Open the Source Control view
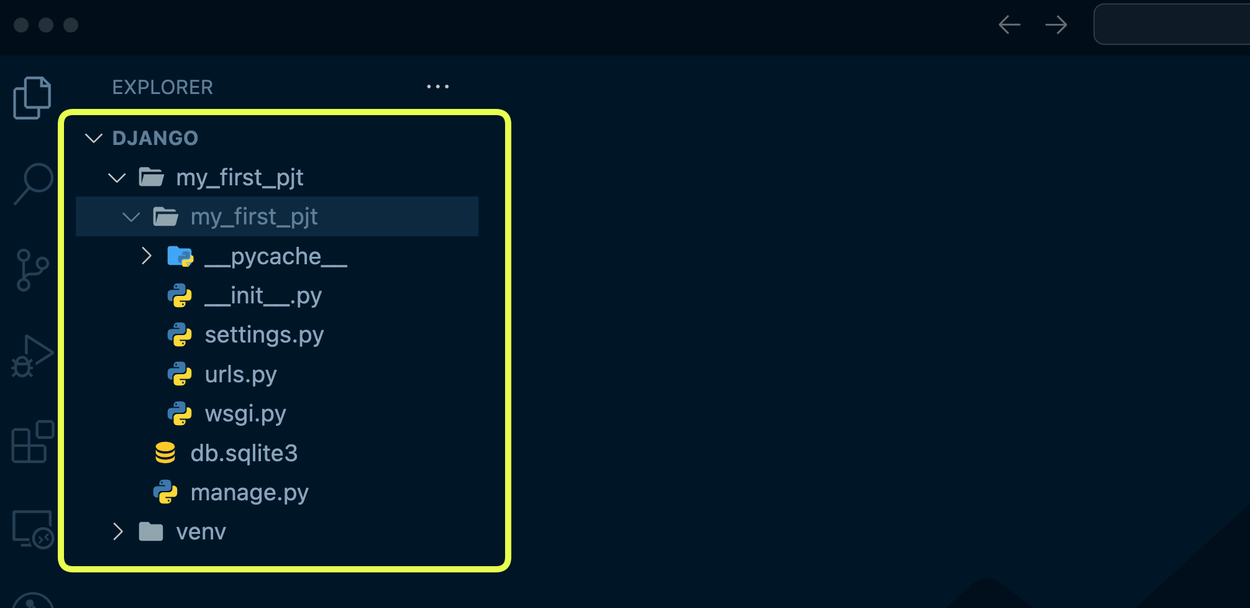Image resolution: width=1250 pixels, height=608 pixels. click(31, 268)
